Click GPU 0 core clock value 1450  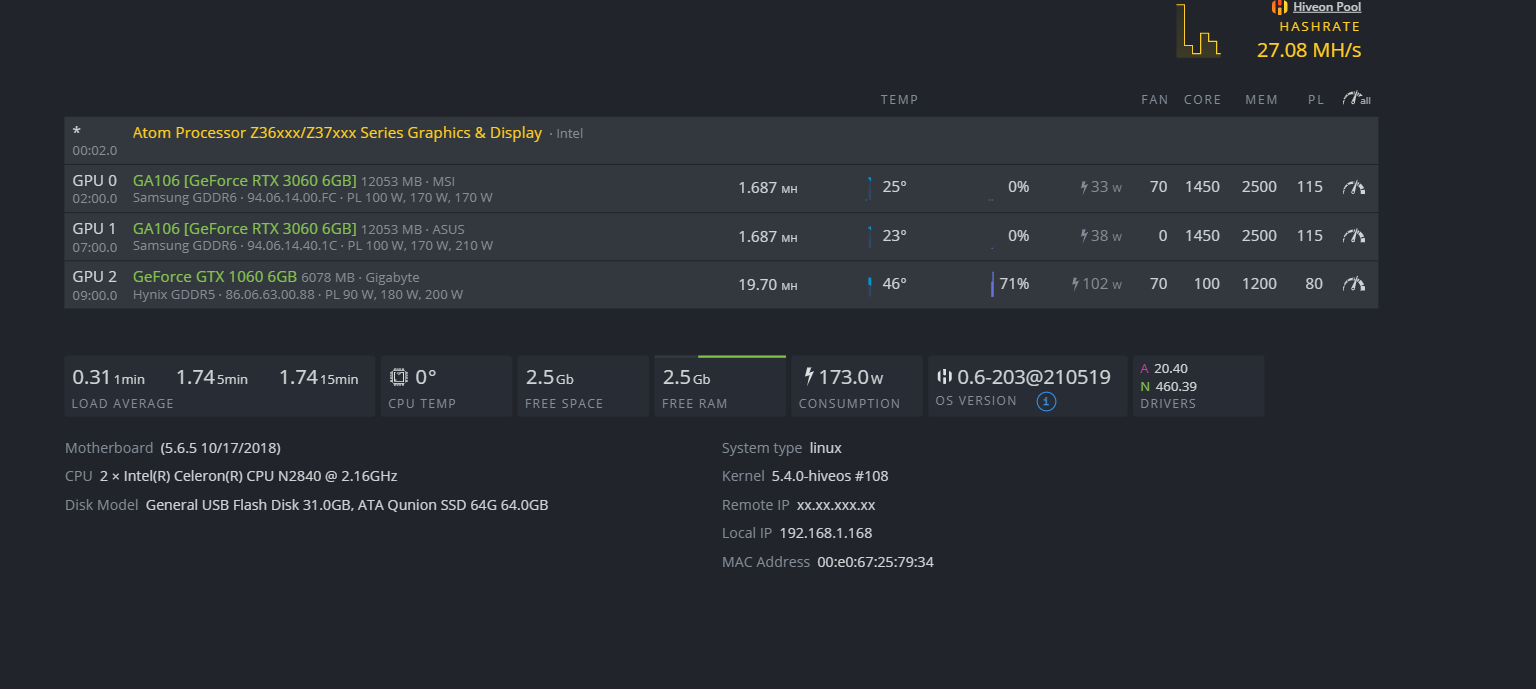point(1202,187)
